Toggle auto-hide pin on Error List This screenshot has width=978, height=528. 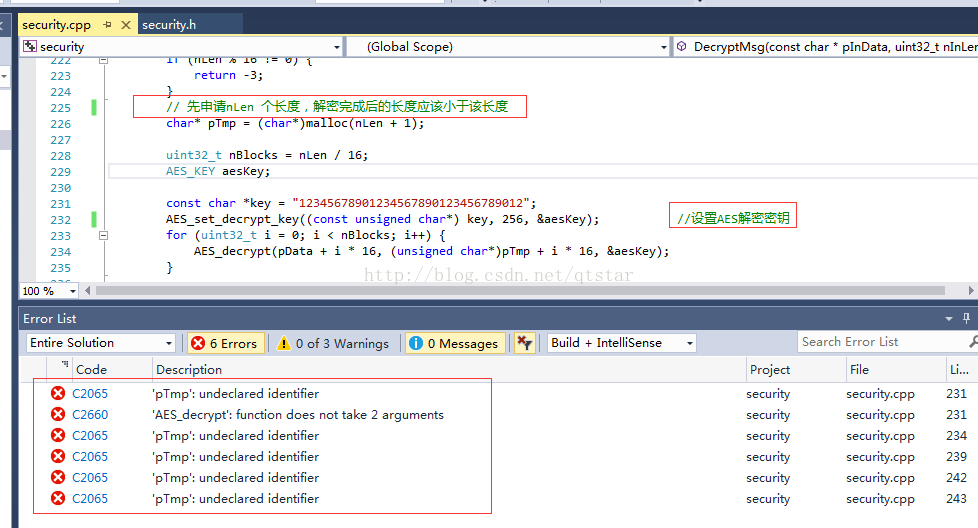coord(966,319)
